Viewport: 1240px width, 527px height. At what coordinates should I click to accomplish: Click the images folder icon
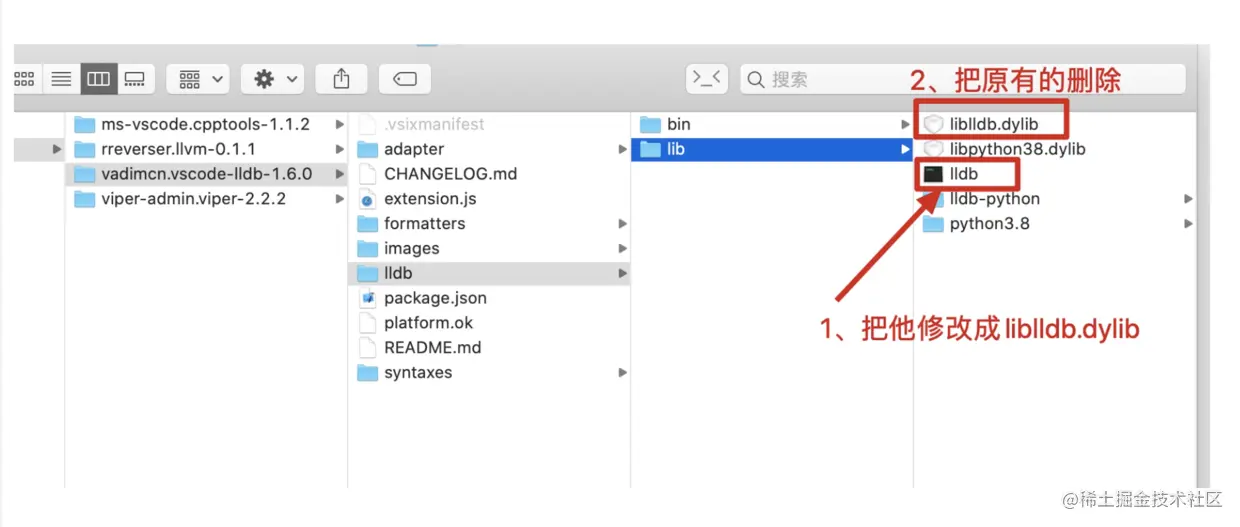point(367,249)
